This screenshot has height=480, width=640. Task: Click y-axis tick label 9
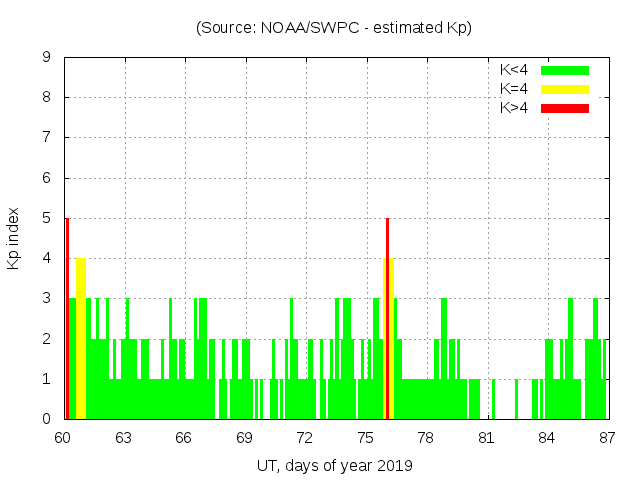pyautogui.click(x=47, y=57)
